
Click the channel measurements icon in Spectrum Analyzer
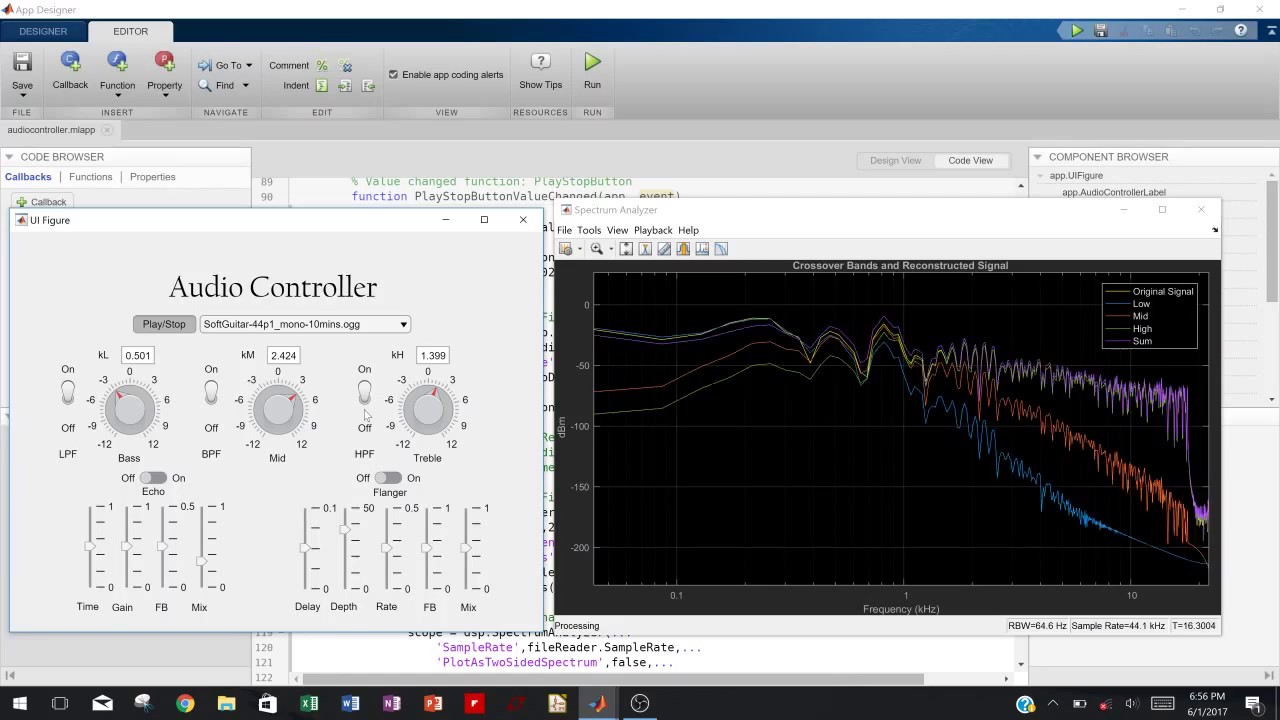coord(683,249)
